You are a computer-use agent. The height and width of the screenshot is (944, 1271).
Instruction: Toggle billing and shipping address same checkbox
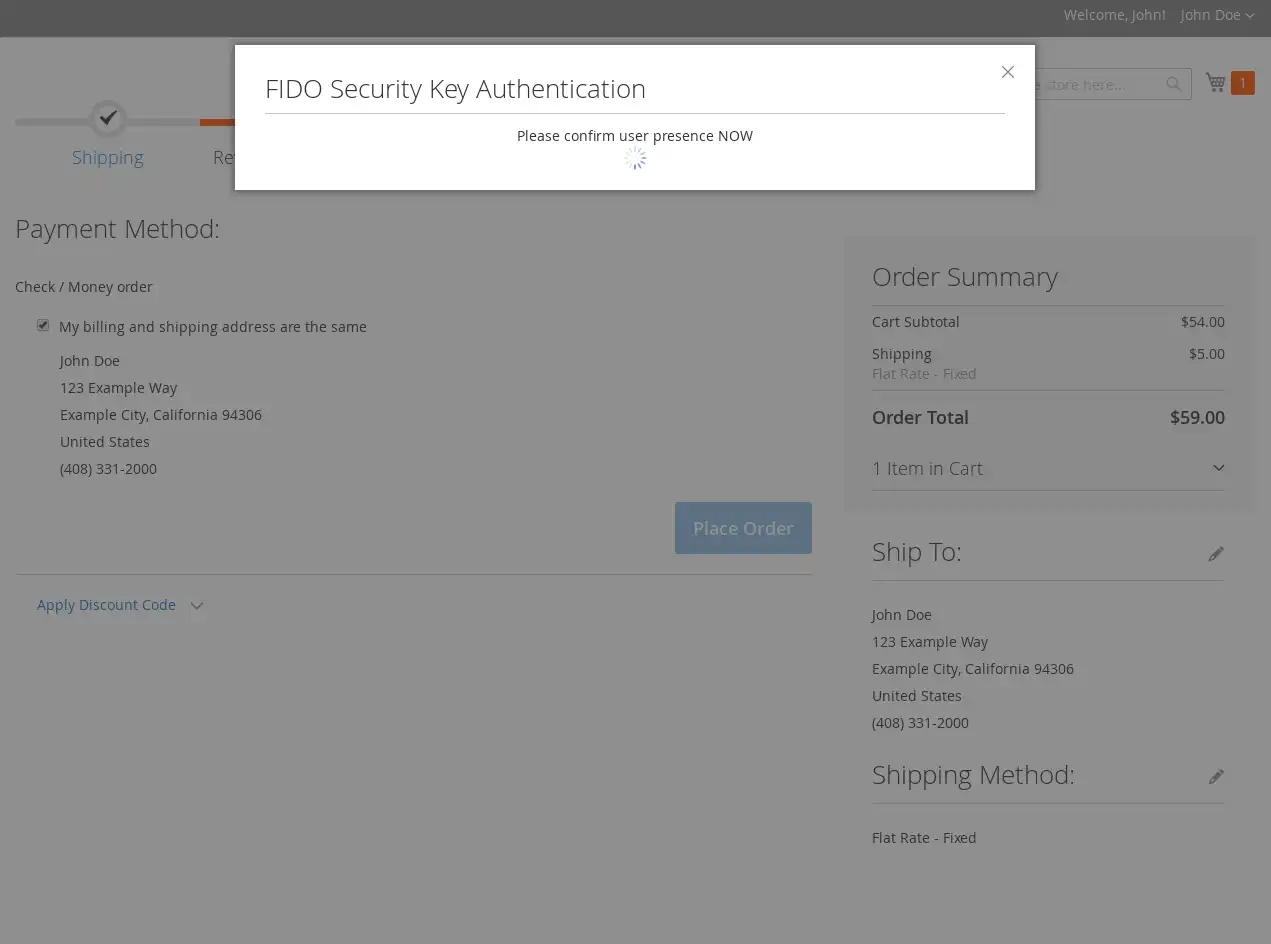tap(43, 325)
